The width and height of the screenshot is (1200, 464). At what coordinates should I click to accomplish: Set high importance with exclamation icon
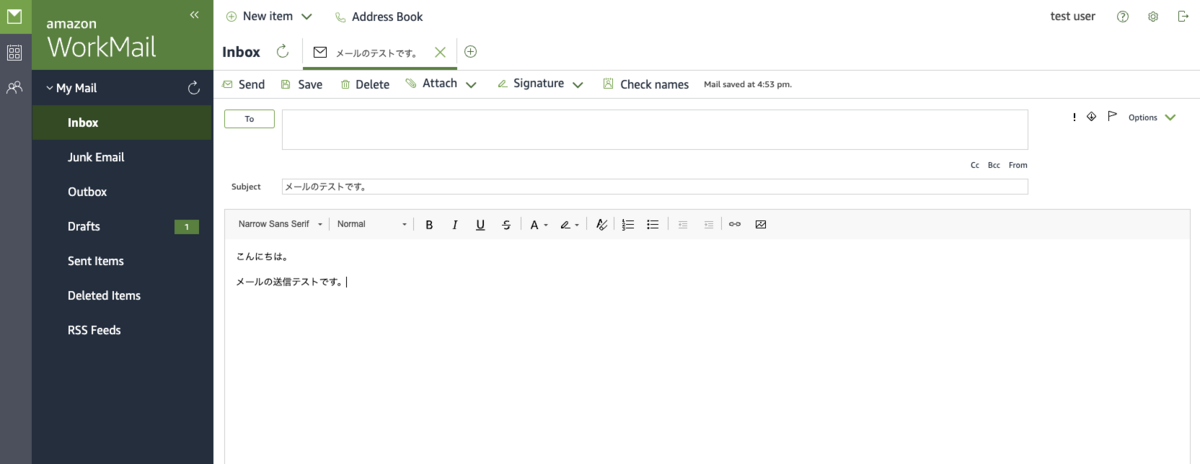(1074, 117)
